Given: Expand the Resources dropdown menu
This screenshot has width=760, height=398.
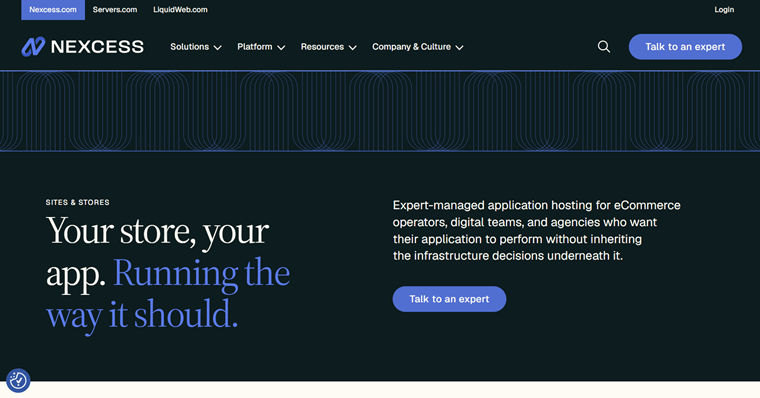Looking at the screenshot, I should click(x=329, y=47).
